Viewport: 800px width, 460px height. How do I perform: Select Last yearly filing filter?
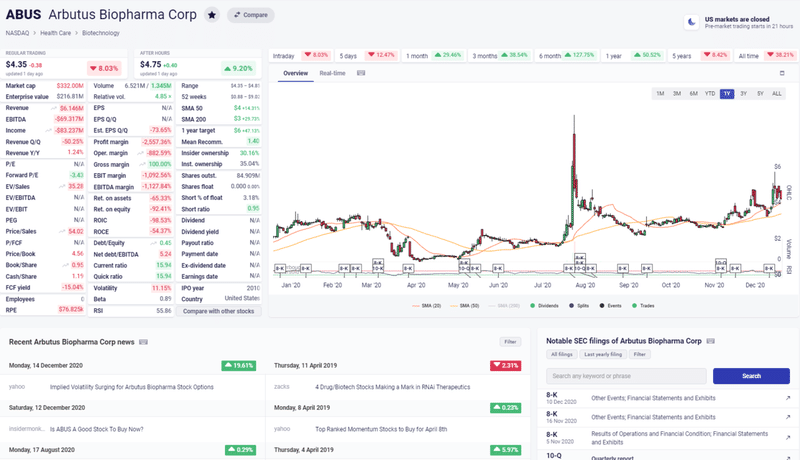[x=603, y=354]
